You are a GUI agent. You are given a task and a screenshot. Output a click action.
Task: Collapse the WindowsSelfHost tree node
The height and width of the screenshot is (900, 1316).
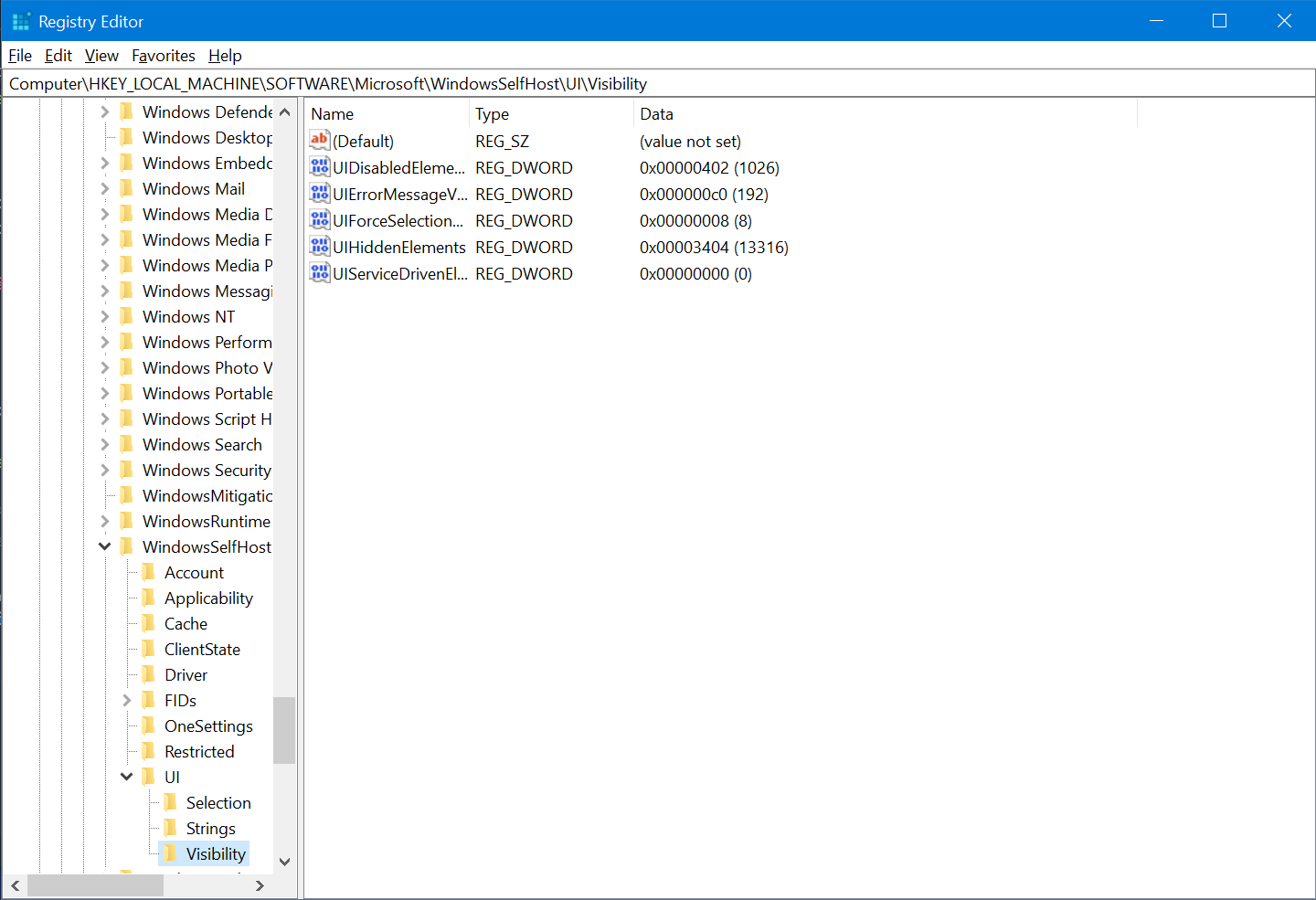coord(104,546)
